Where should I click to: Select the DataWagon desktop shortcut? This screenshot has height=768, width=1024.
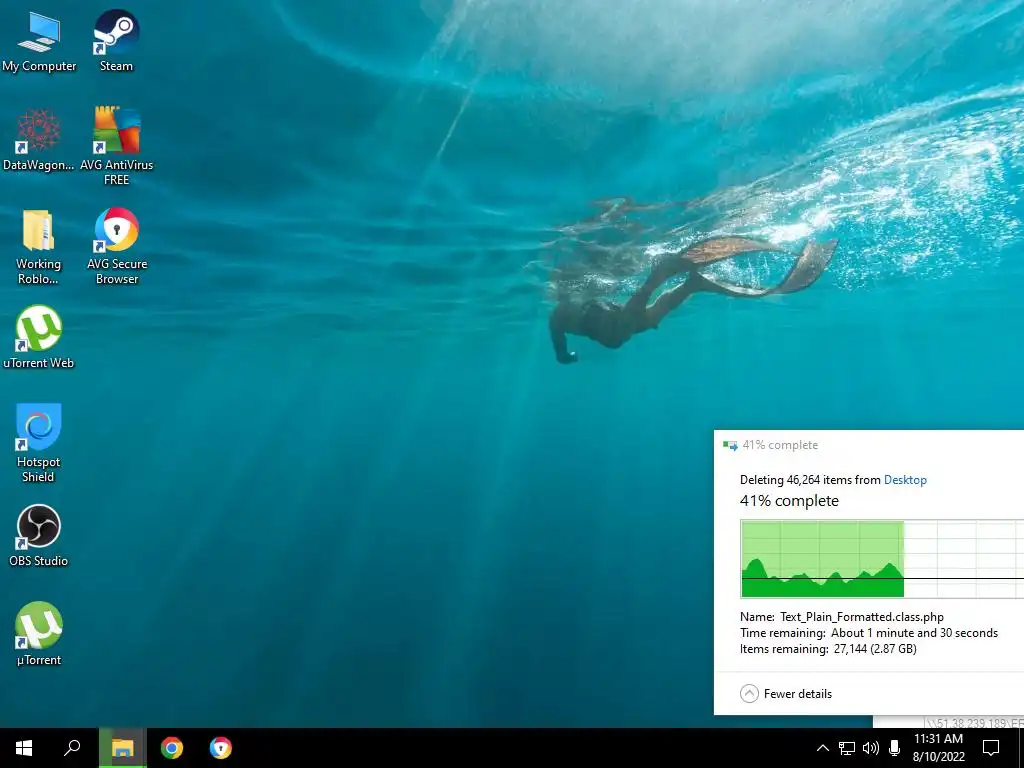tap(39, 140)
